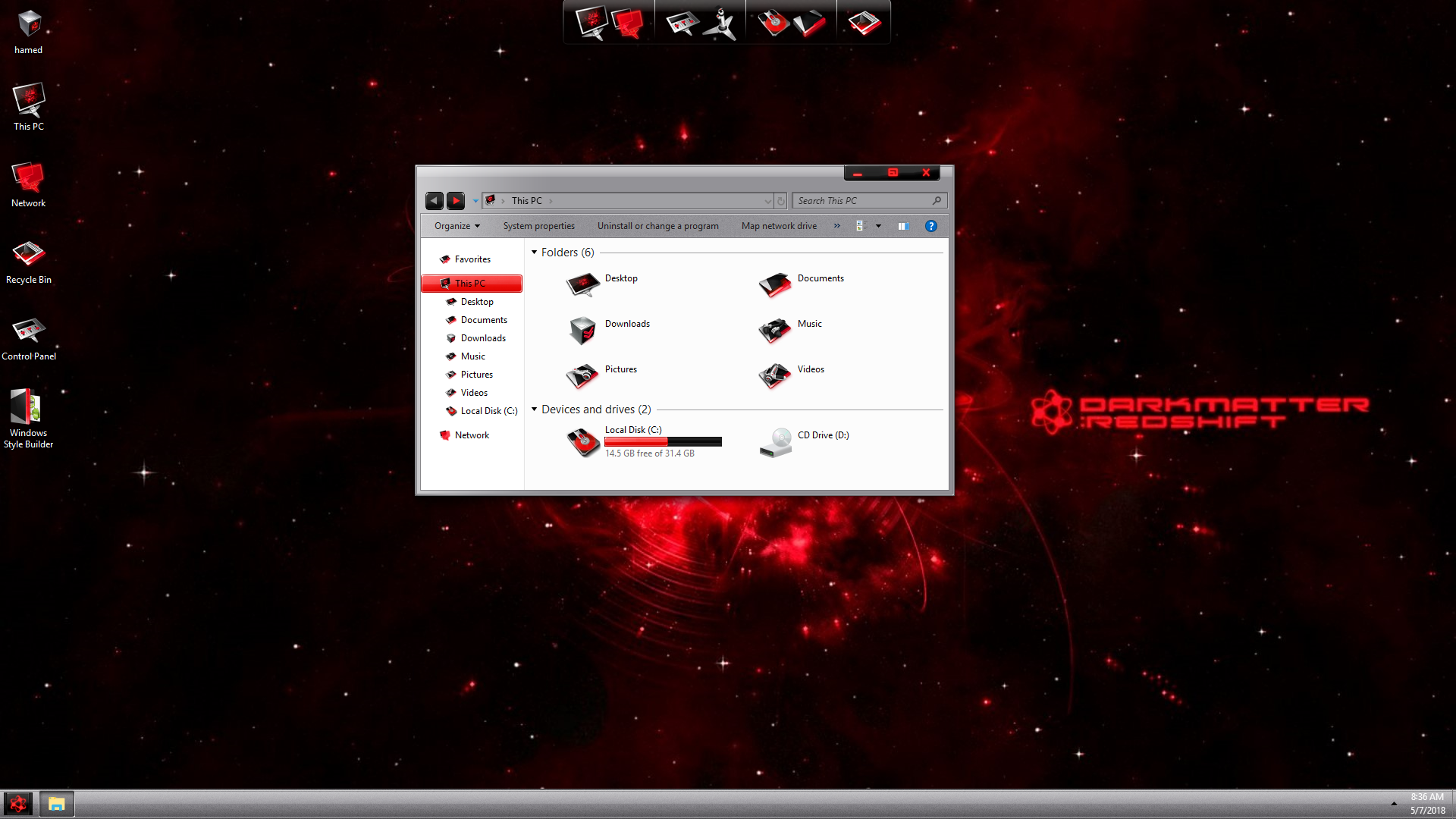Open the hard drive icon in top dock
Screen dimensions: 1456x819
coord(773,23)
